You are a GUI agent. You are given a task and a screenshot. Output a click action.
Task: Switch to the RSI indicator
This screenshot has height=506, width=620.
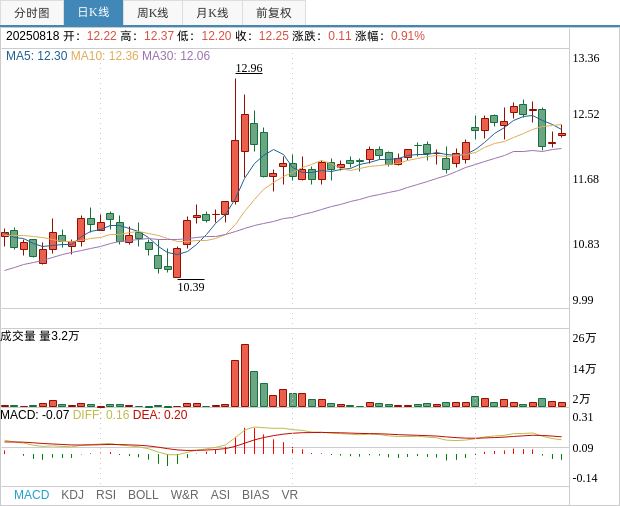[106, 495]
